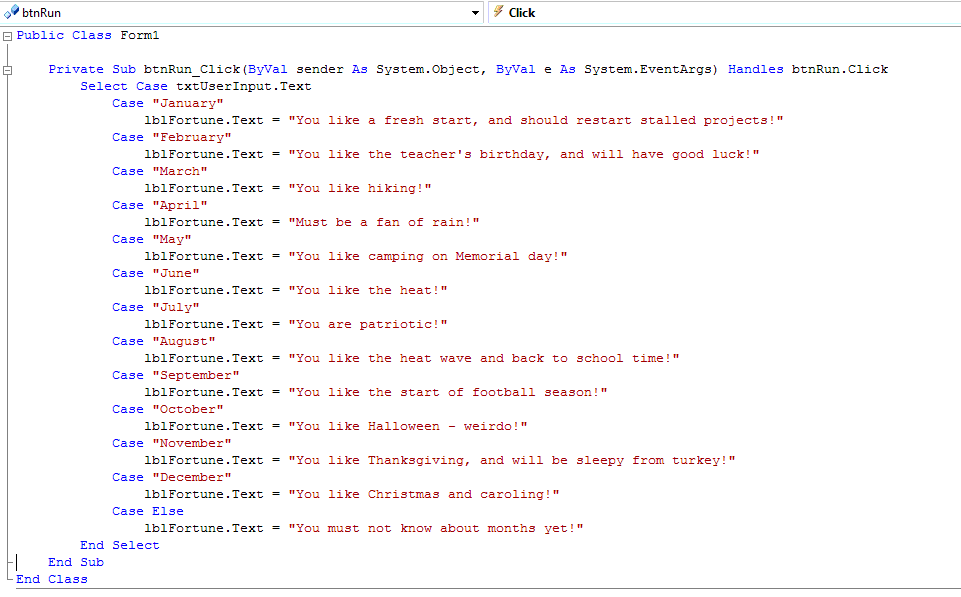Click string "You like hiking!"
Image resolution: width=961 pixels, height=597 pixels.
pyautogui.click(x=360, y=189)
